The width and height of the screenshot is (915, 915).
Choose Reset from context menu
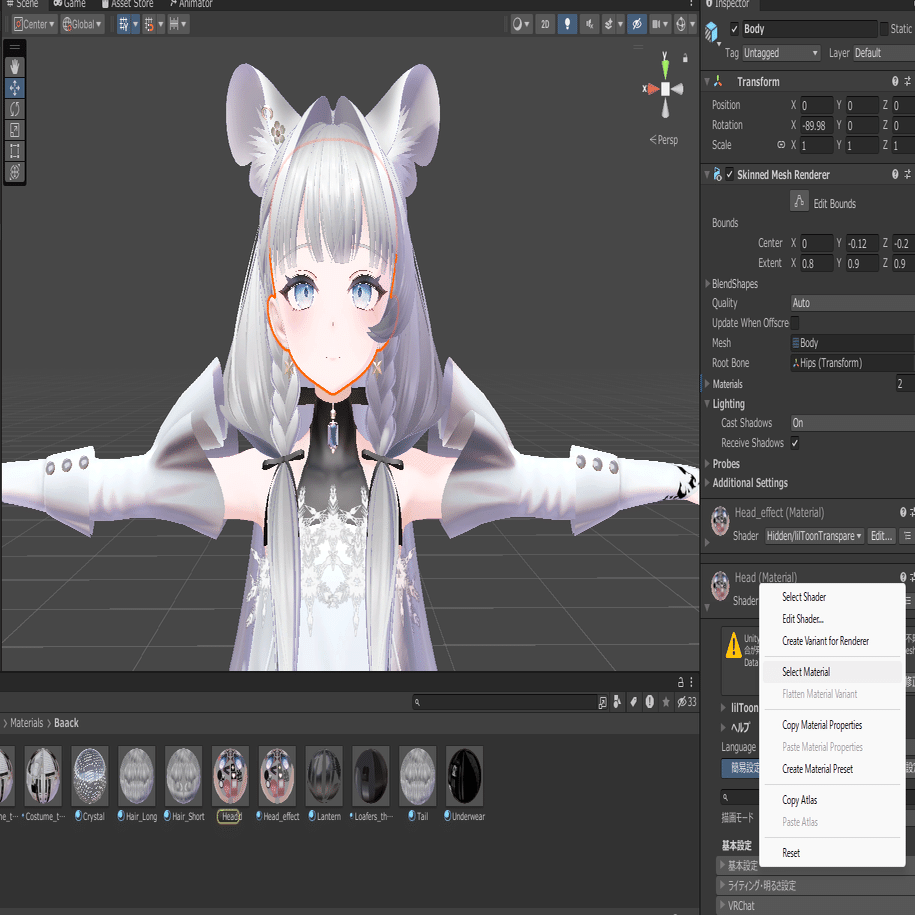[x=791, y=853]
